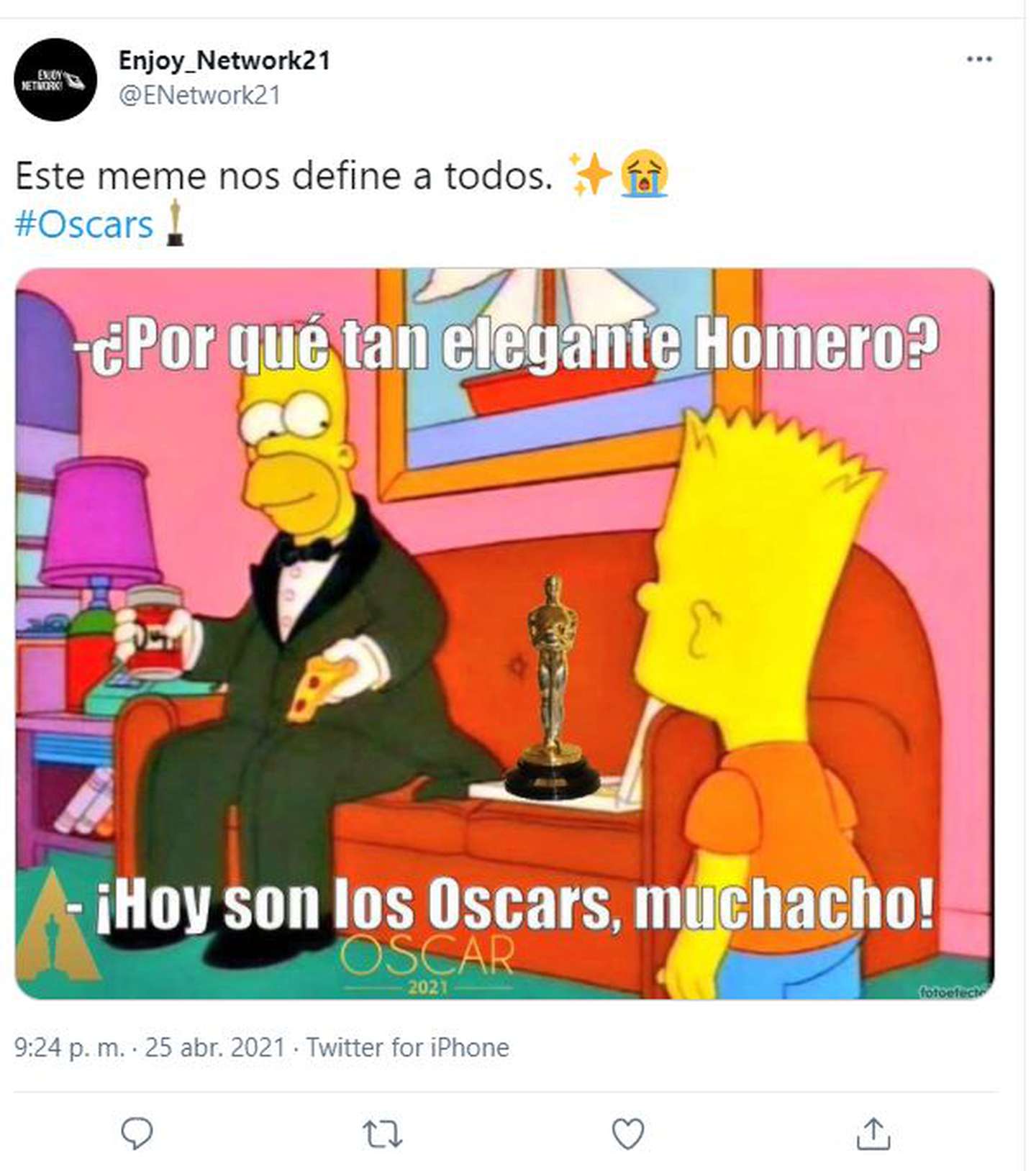Open the Simpsons meme image

click(x=504, y=634)
